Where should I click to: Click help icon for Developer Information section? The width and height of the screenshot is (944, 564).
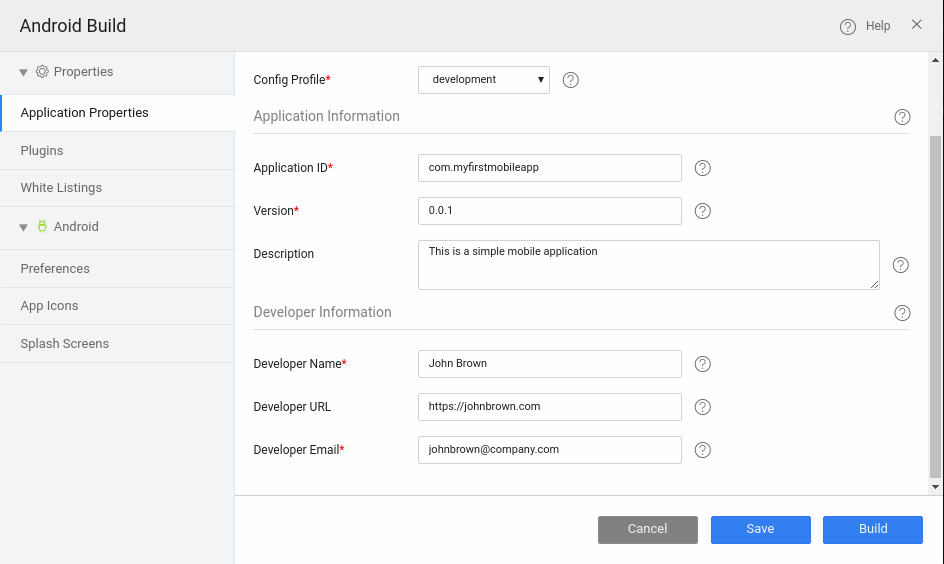pyautogui.click(x=902, y=313)
